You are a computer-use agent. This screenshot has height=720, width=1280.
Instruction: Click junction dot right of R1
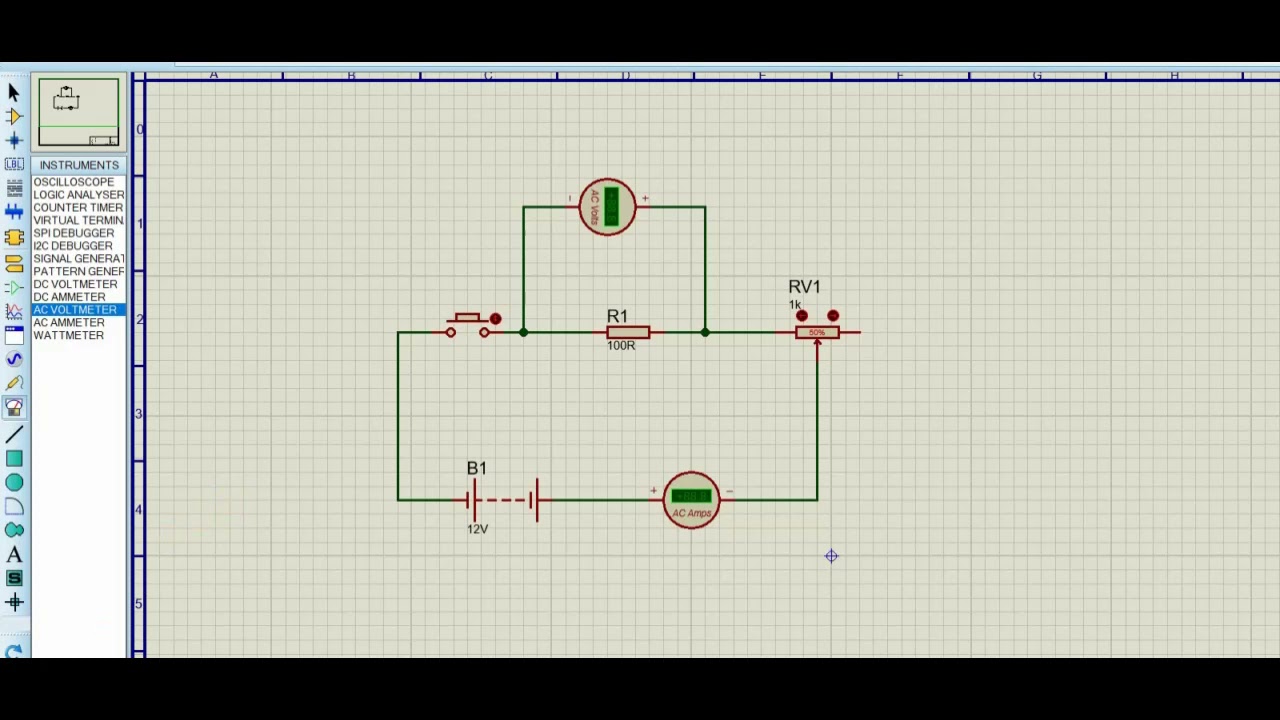705,332
